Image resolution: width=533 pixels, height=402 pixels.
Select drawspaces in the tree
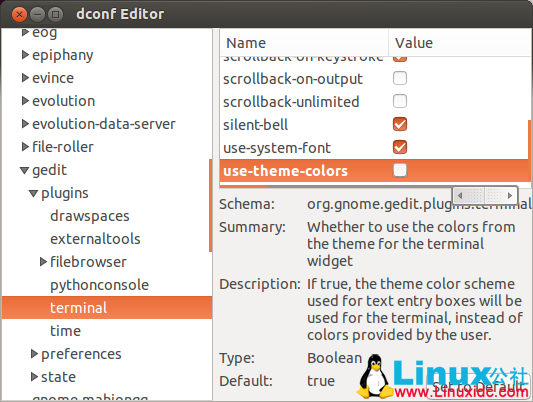(x=90, y=216)
